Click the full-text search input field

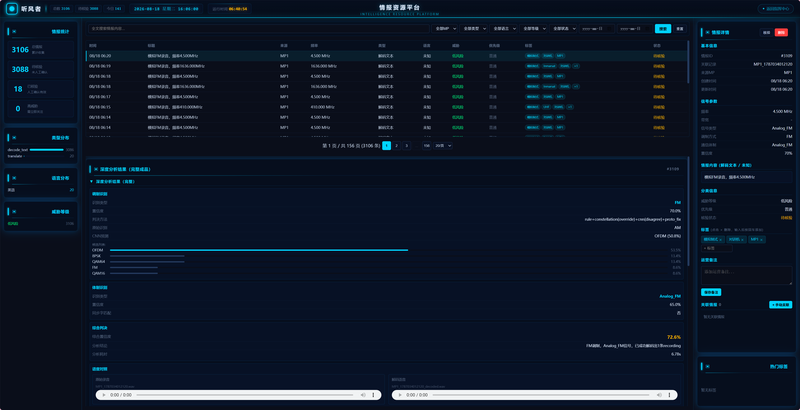point(259,29)
